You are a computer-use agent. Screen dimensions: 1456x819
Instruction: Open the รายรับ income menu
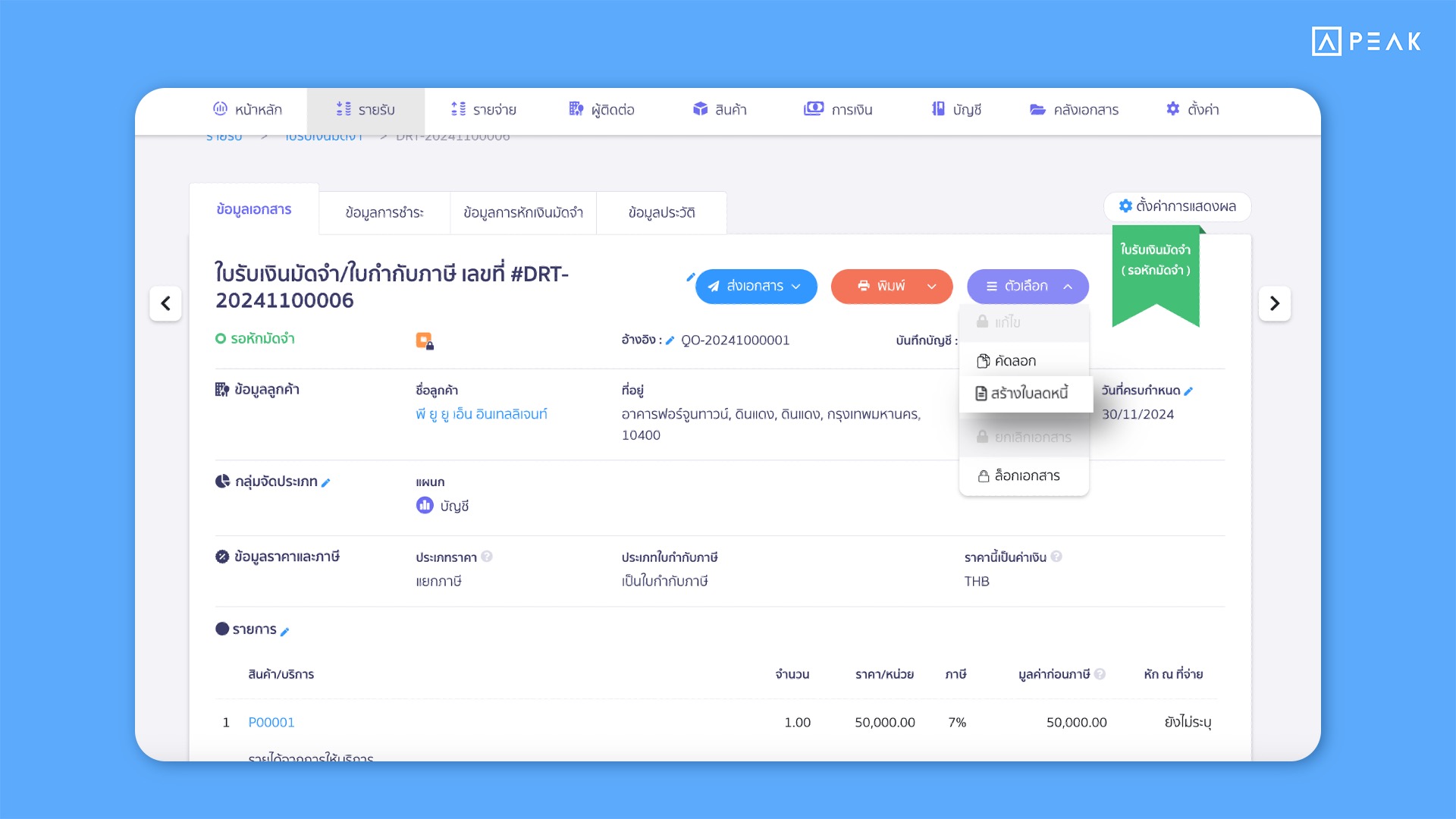click(366, 109)
